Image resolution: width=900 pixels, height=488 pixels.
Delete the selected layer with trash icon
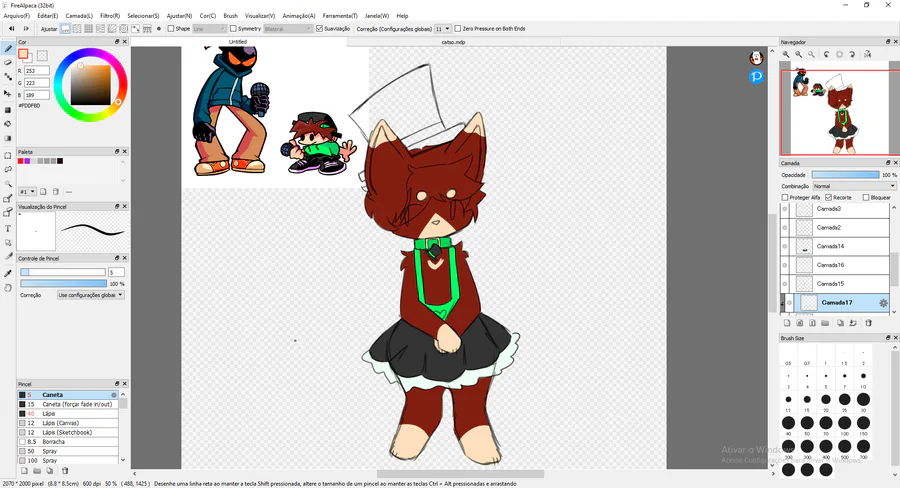tap(868, 323)
